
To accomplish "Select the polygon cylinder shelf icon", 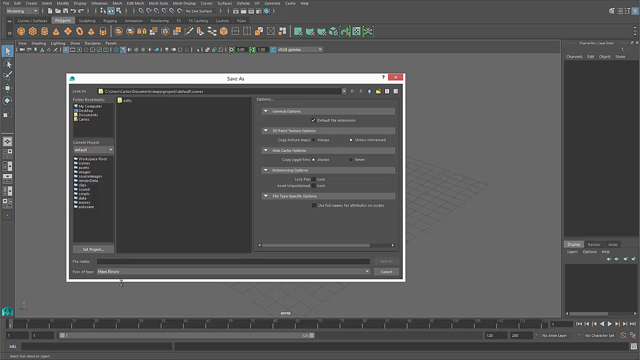I will [x=44, y=31].
